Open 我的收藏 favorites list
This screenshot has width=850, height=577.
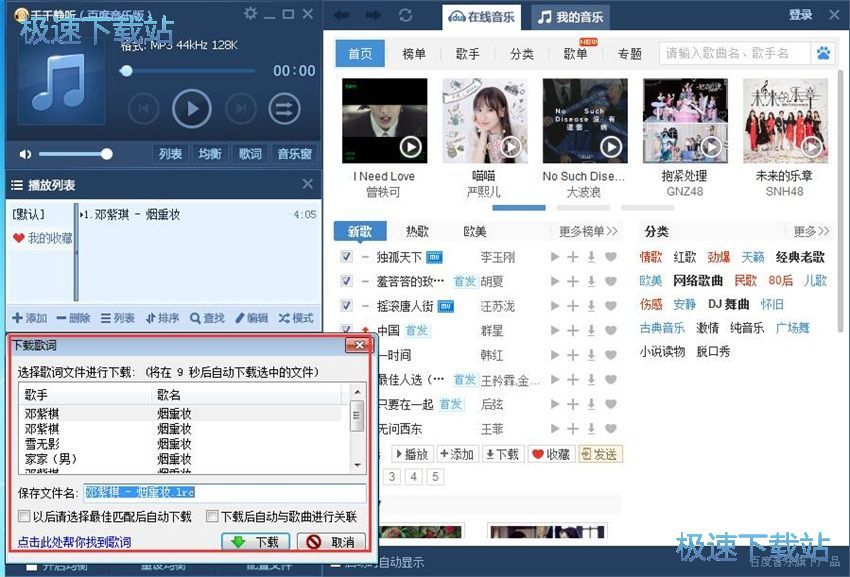42,238
